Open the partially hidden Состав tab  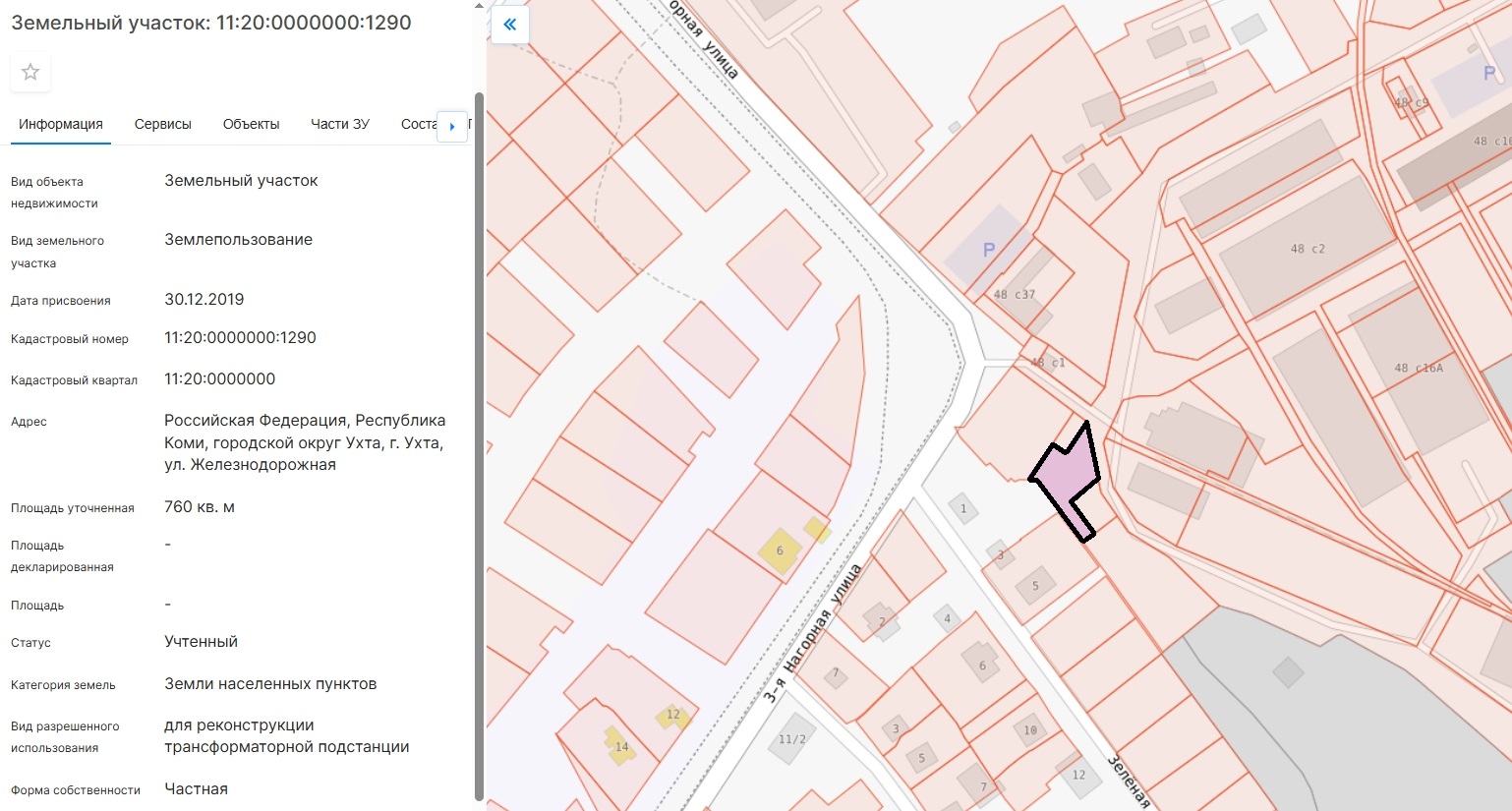[x=419, y=124]
